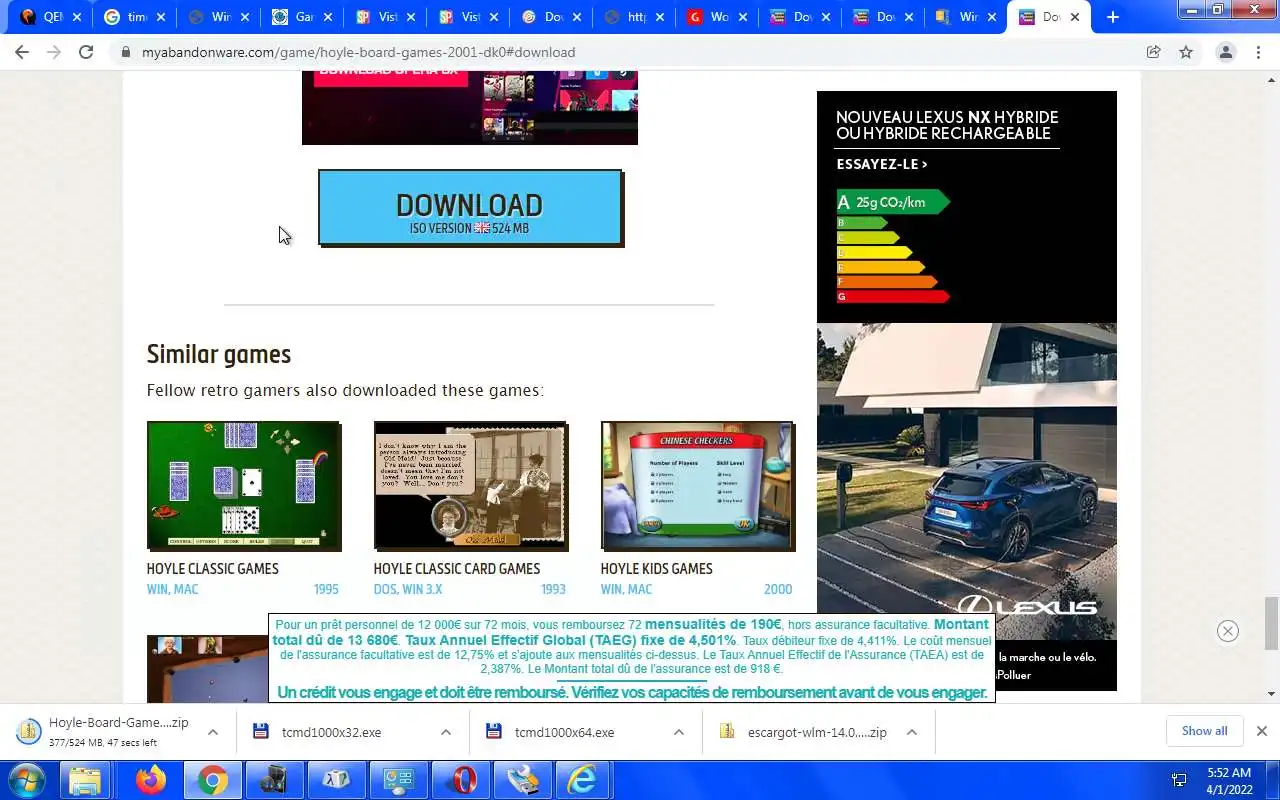Expand options for tcmd1000x32.exe download
Screen dimensions: 1280x800
(x=446, y=732)
